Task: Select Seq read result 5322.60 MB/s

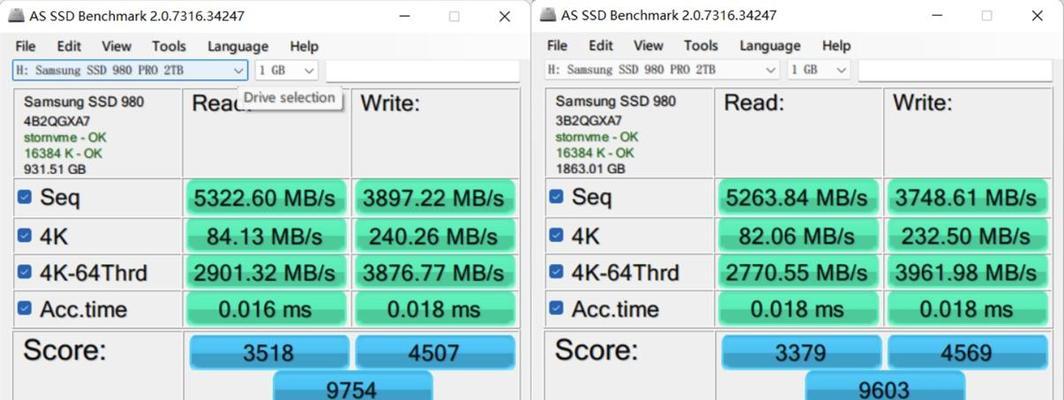Action: pyautogui.click(x=265, y=198)
